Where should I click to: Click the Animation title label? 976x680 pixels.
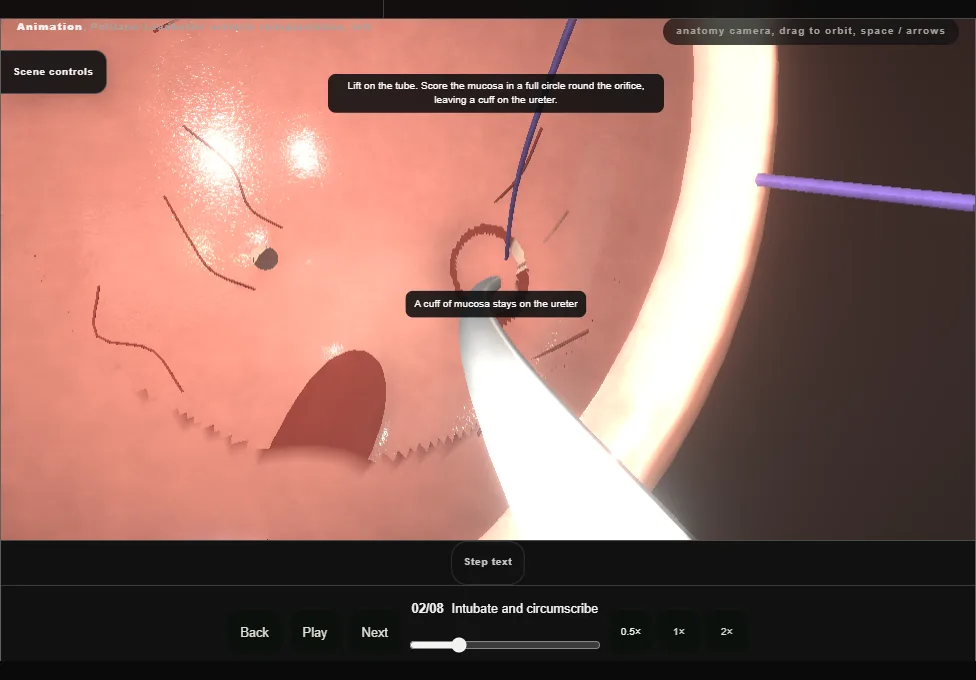click(x=49, y=27)
